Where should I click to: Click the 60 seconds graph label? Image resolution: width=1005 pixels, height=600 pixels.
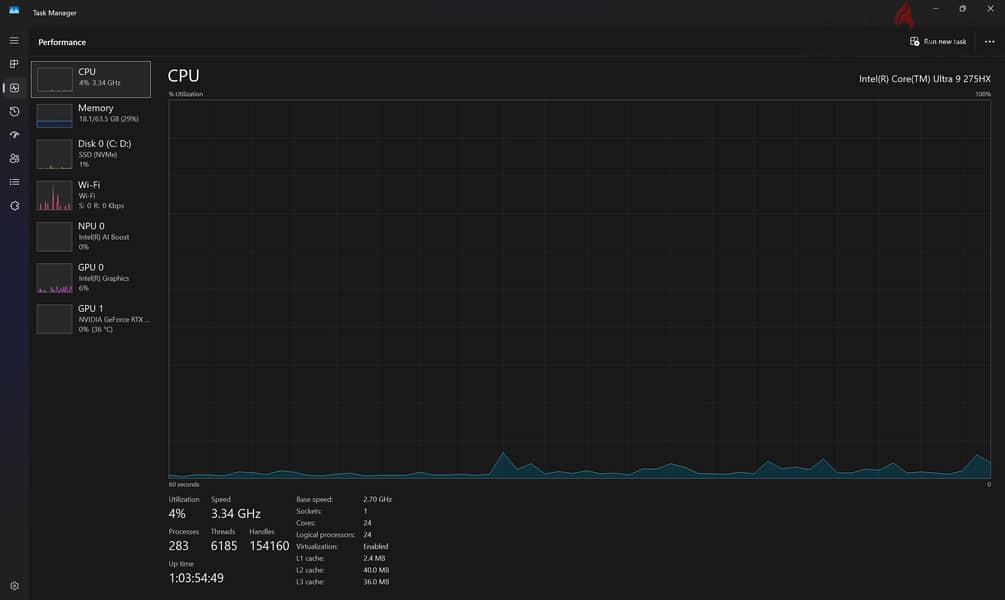point(184,485)
